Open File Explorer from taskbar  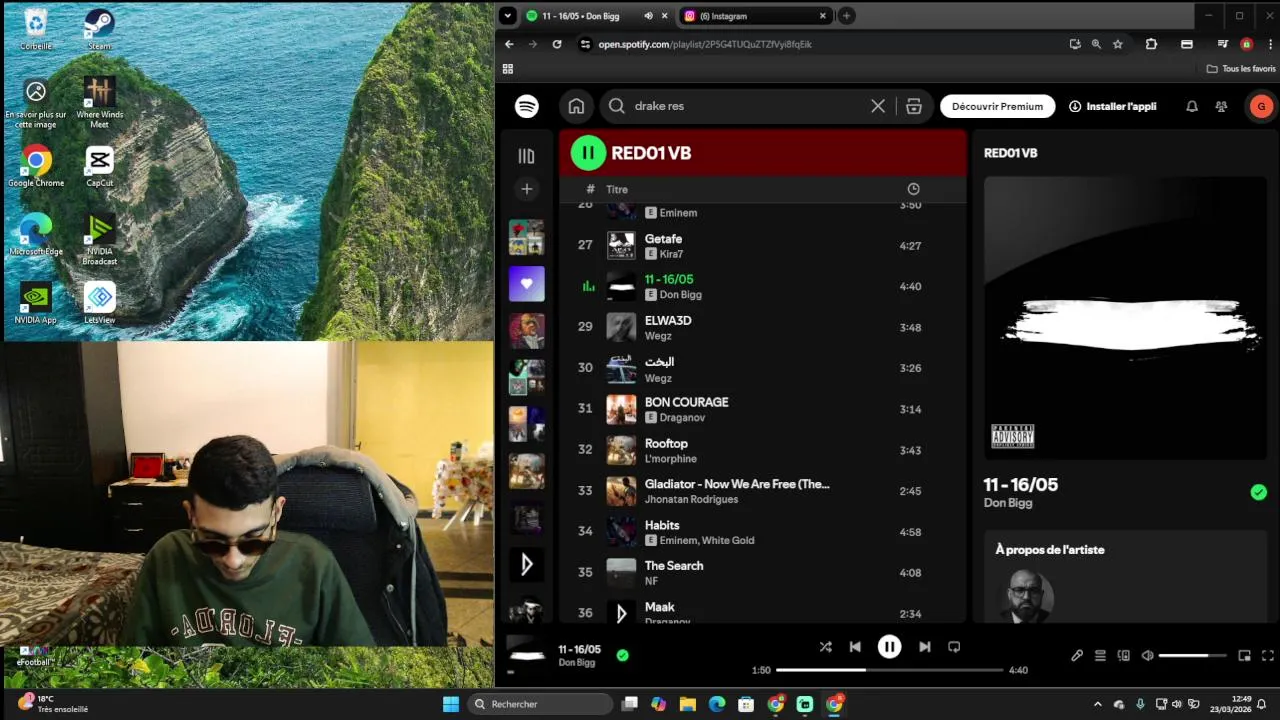pyautogui.click(x=688, y=704)
